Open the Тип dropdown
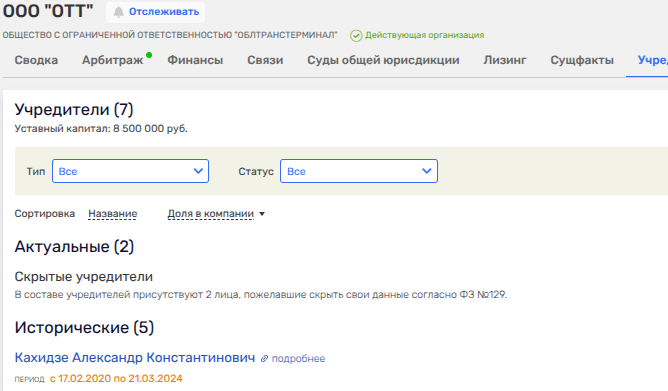 pos(130,171)
